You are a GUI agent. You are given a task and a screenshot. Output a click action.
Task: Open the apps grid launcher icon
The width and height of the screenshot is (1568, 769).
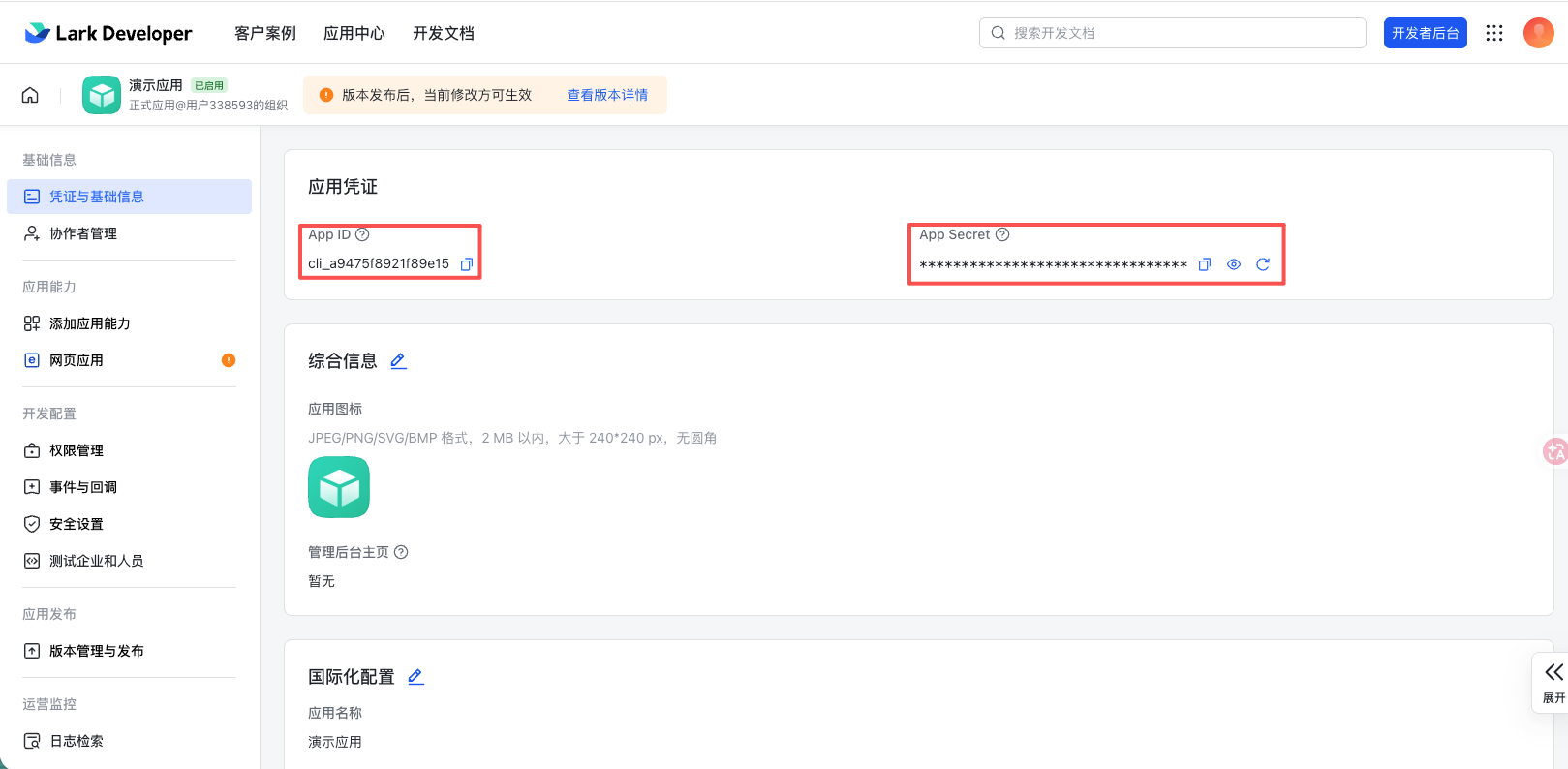1493,33
